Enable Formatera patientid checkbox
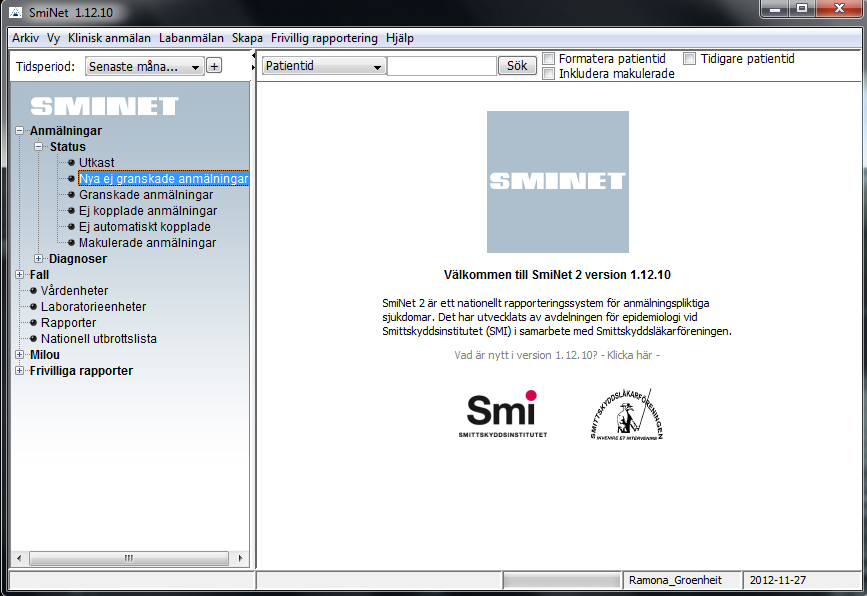Screen dimensions: 867x596 click(x=549, y=59)
